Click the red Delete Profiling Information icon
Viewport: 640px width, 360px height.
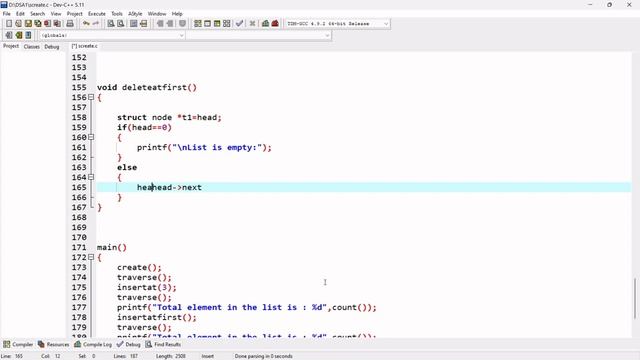[275, 24]
